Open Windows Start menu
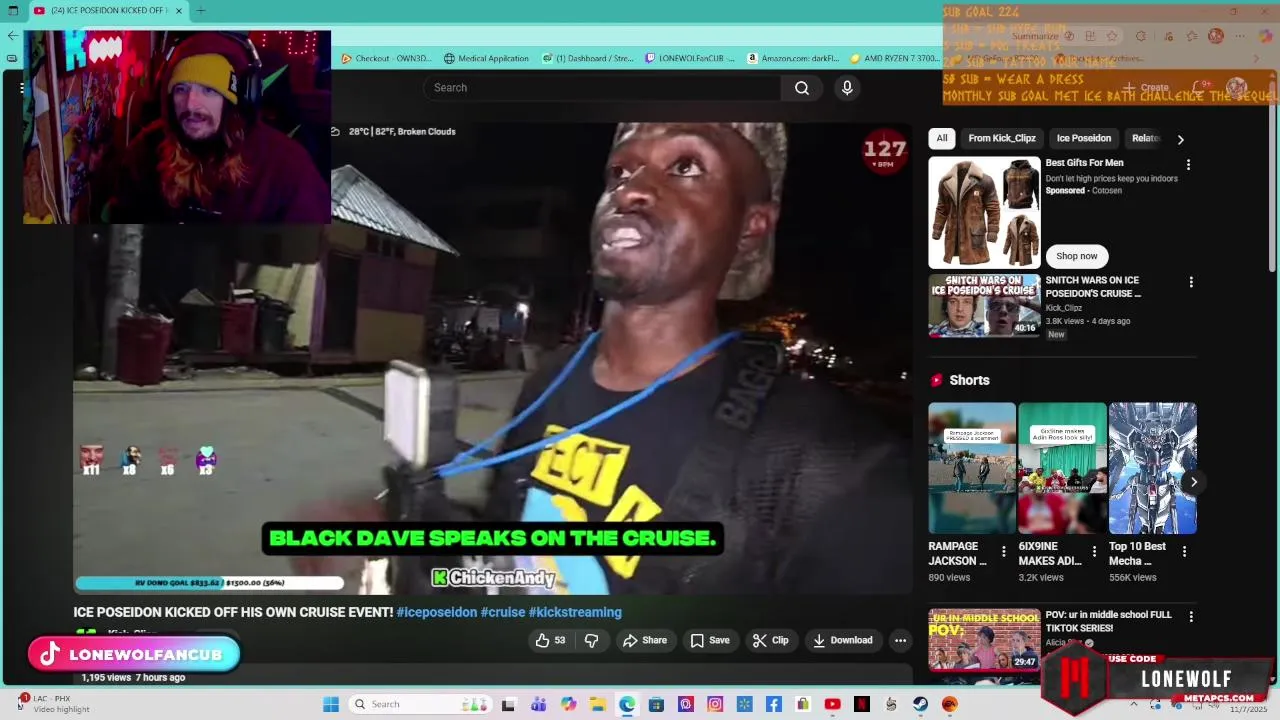The width and height of the screenshot is (1280, 720). (331, 704)
